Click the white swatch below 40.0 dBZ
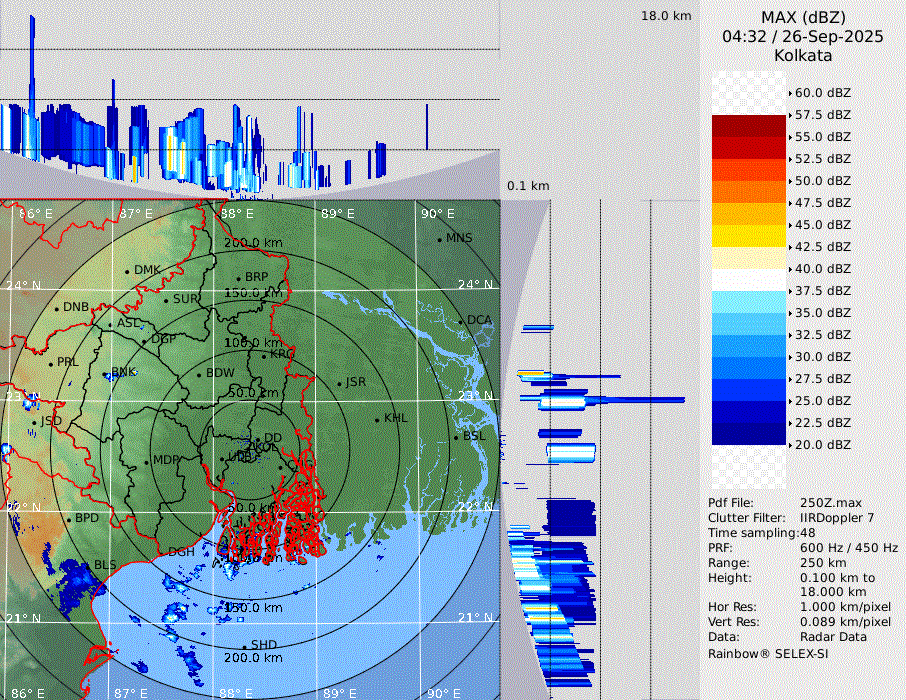Image resolution: width=906 pixels, height=700 pixels. coord(749,280)
